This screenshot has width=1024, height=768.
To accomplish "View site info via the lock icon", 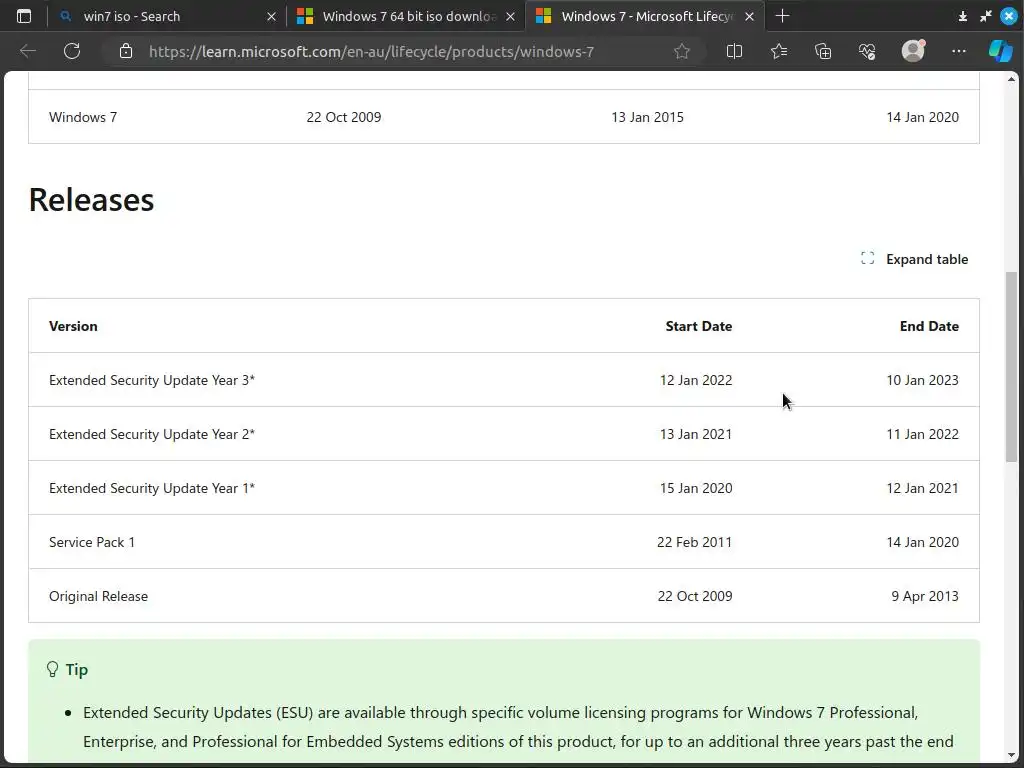I will point(126,51).
